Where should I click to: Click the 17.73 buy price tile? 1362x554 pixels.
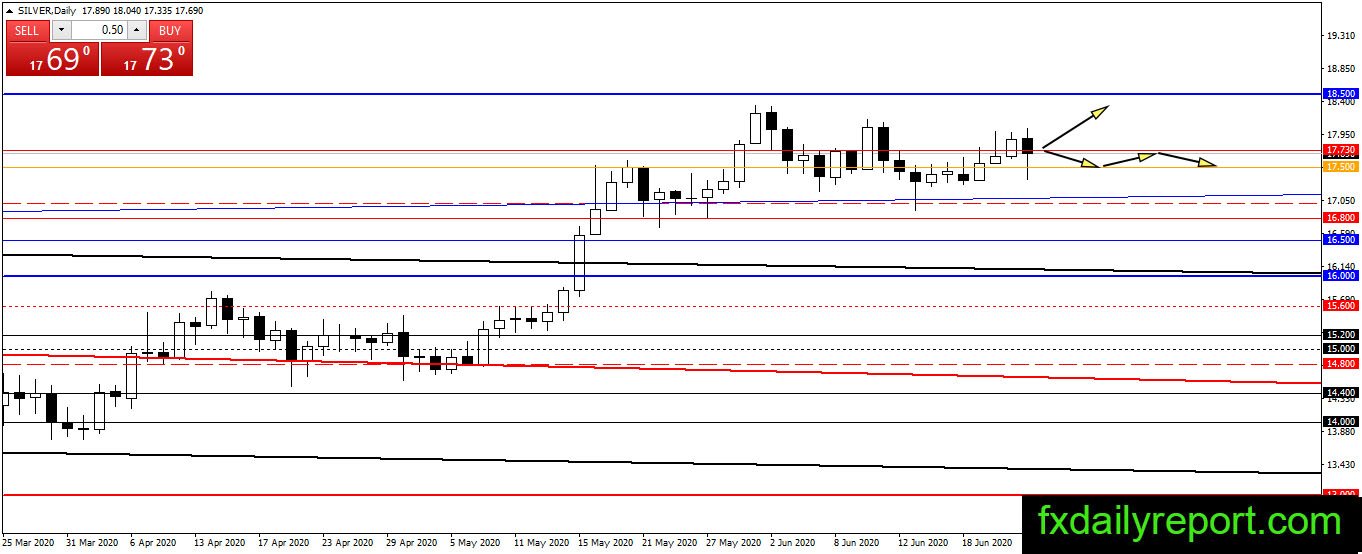pos(147,59)
